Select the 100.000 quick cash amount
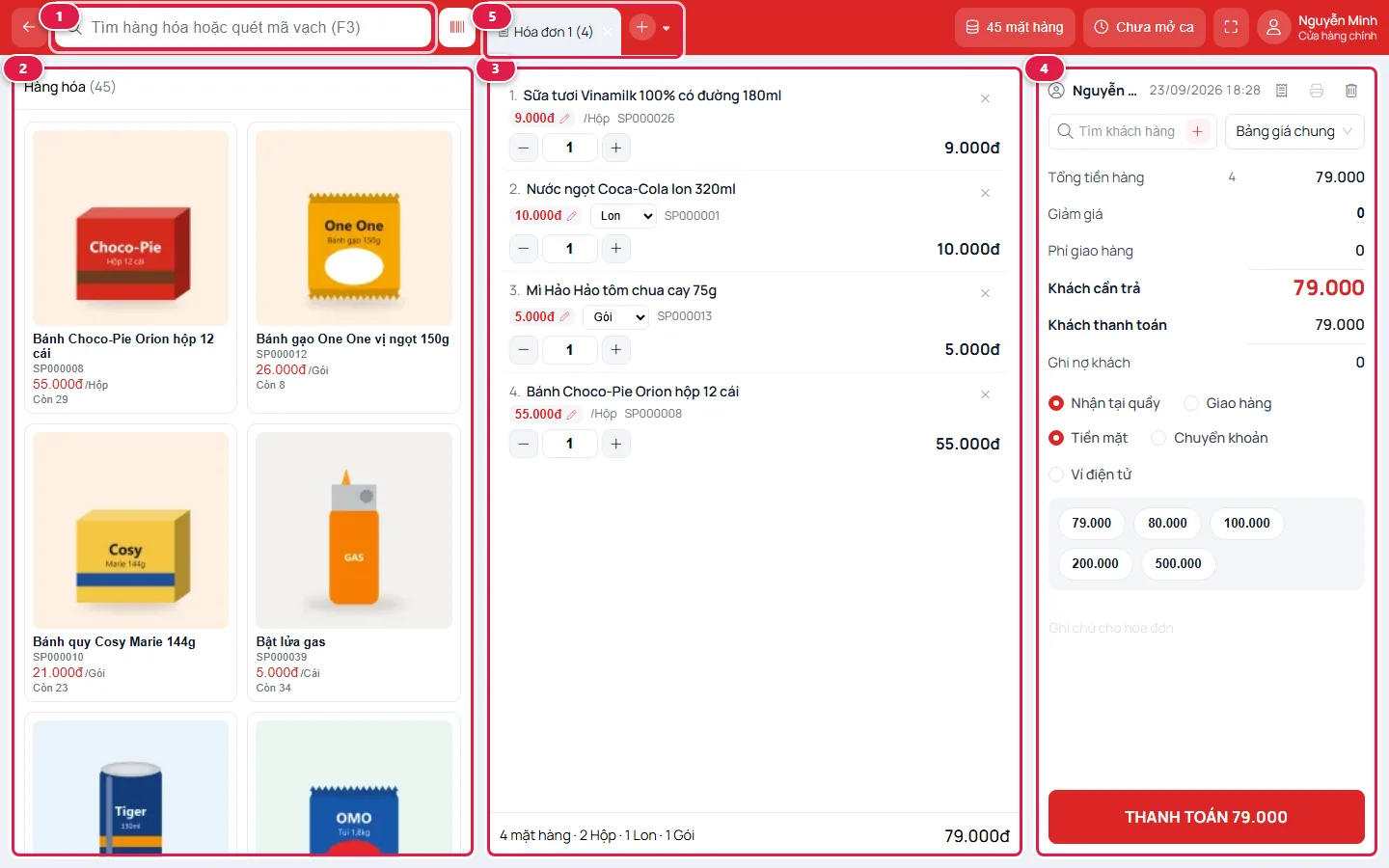Image resolution: width=1389 pixels, height=868 pixels. [1247, 523]
